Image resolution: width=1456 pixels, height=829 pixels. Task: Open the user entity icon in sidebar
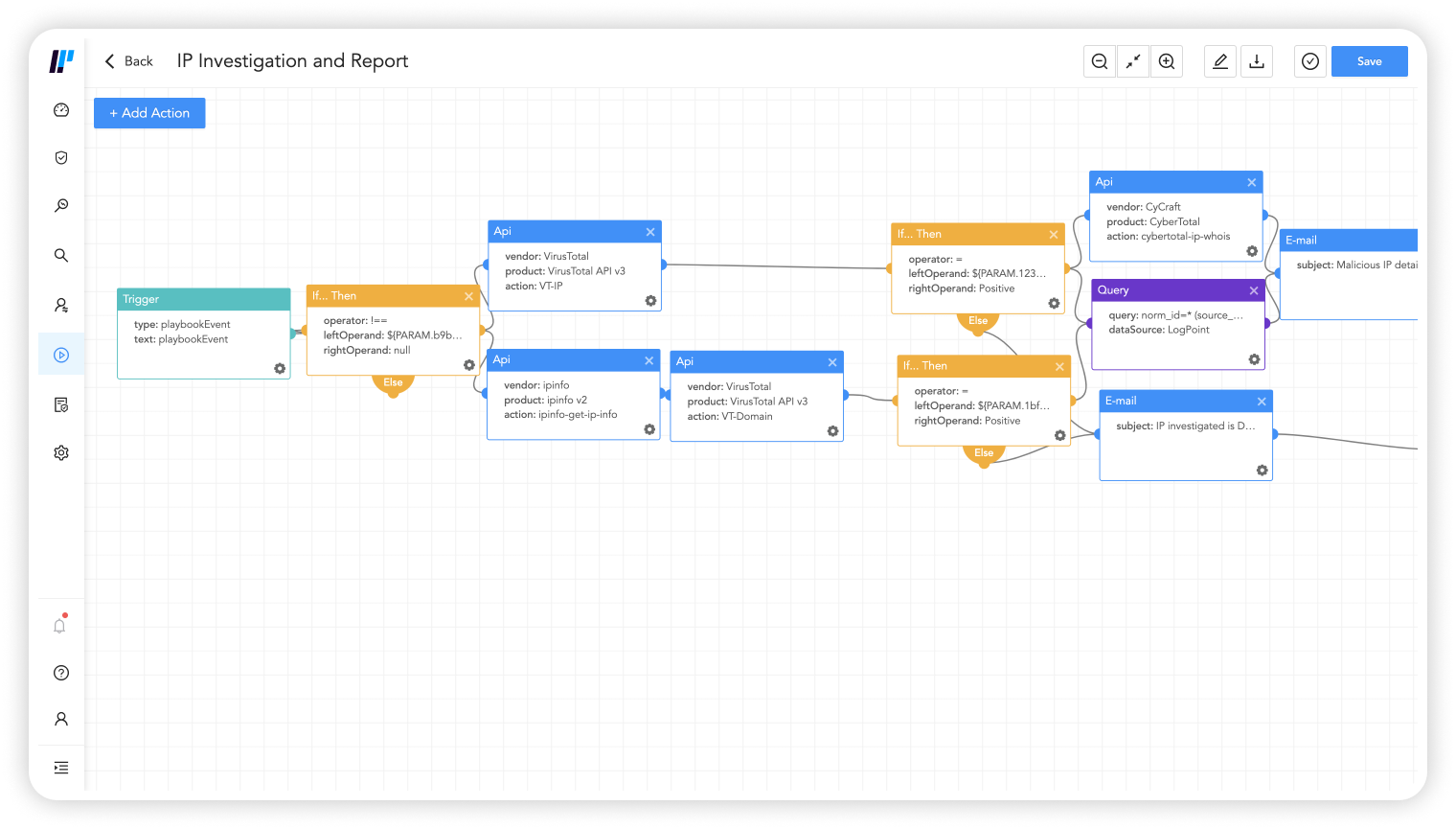[x=61, y=306]
